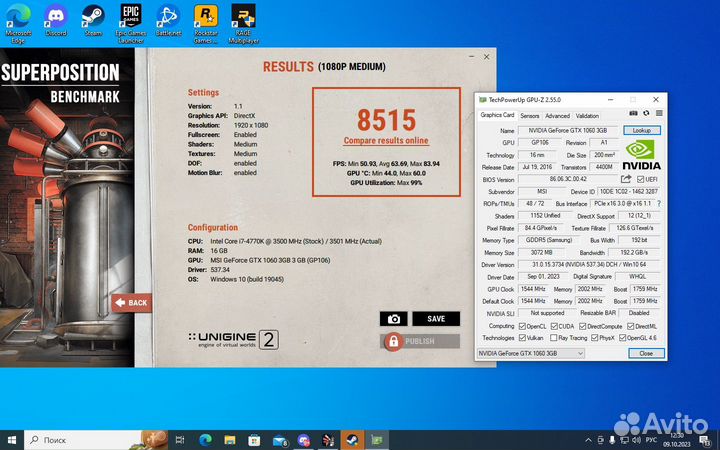Open Battle.net desktop shortcut
Image resolution: width=720 pixels, height=450 pixels.
tap(169, 21)
